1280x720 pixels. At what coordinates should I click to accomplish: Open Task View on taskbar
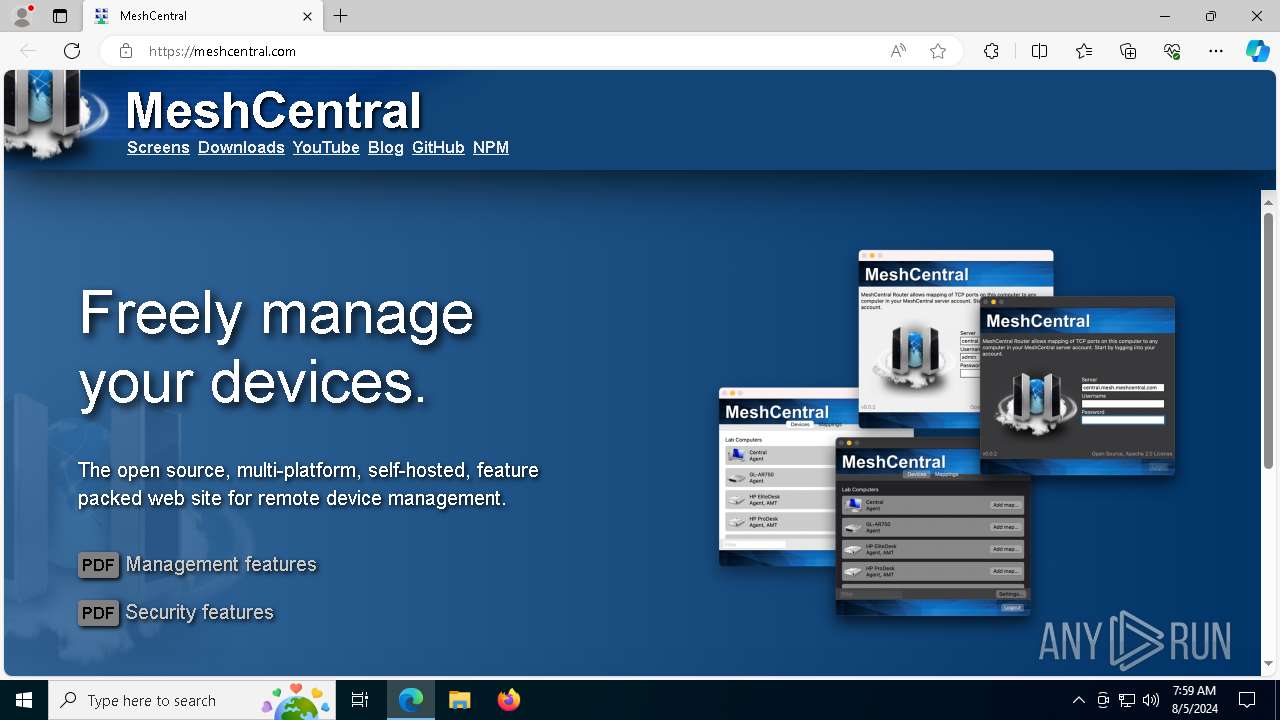360,700
